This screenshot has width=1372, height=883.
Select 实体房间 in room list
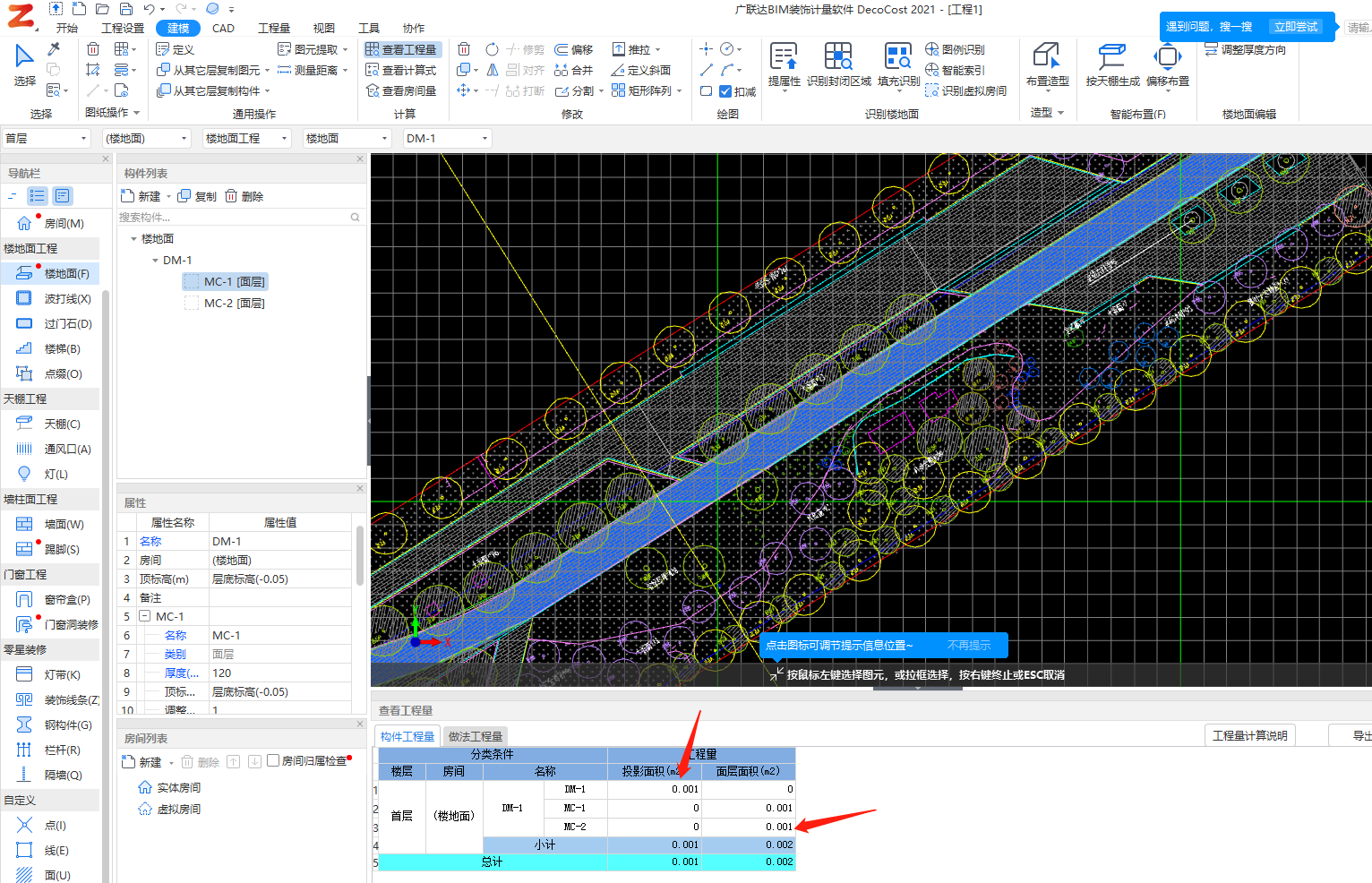tap(169, 787)
